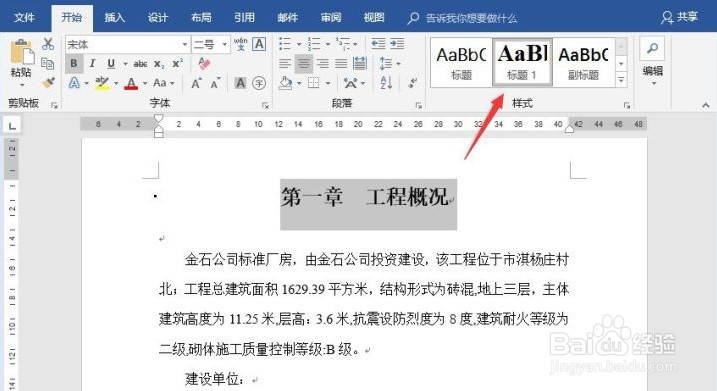Click the Paste clipboard icon
This screenshot has width=717, height=391.
[21, 52]
